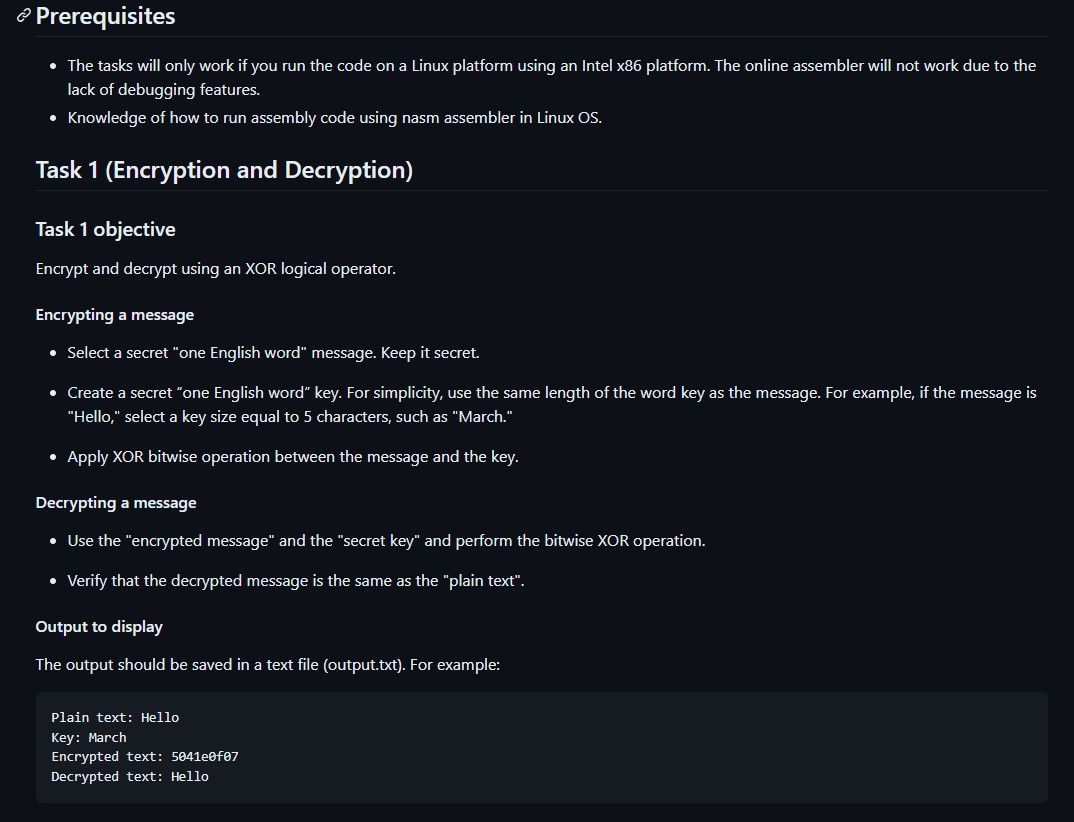
Task: Click the XOR logical operator objective sentence
Action: [215, 269]
